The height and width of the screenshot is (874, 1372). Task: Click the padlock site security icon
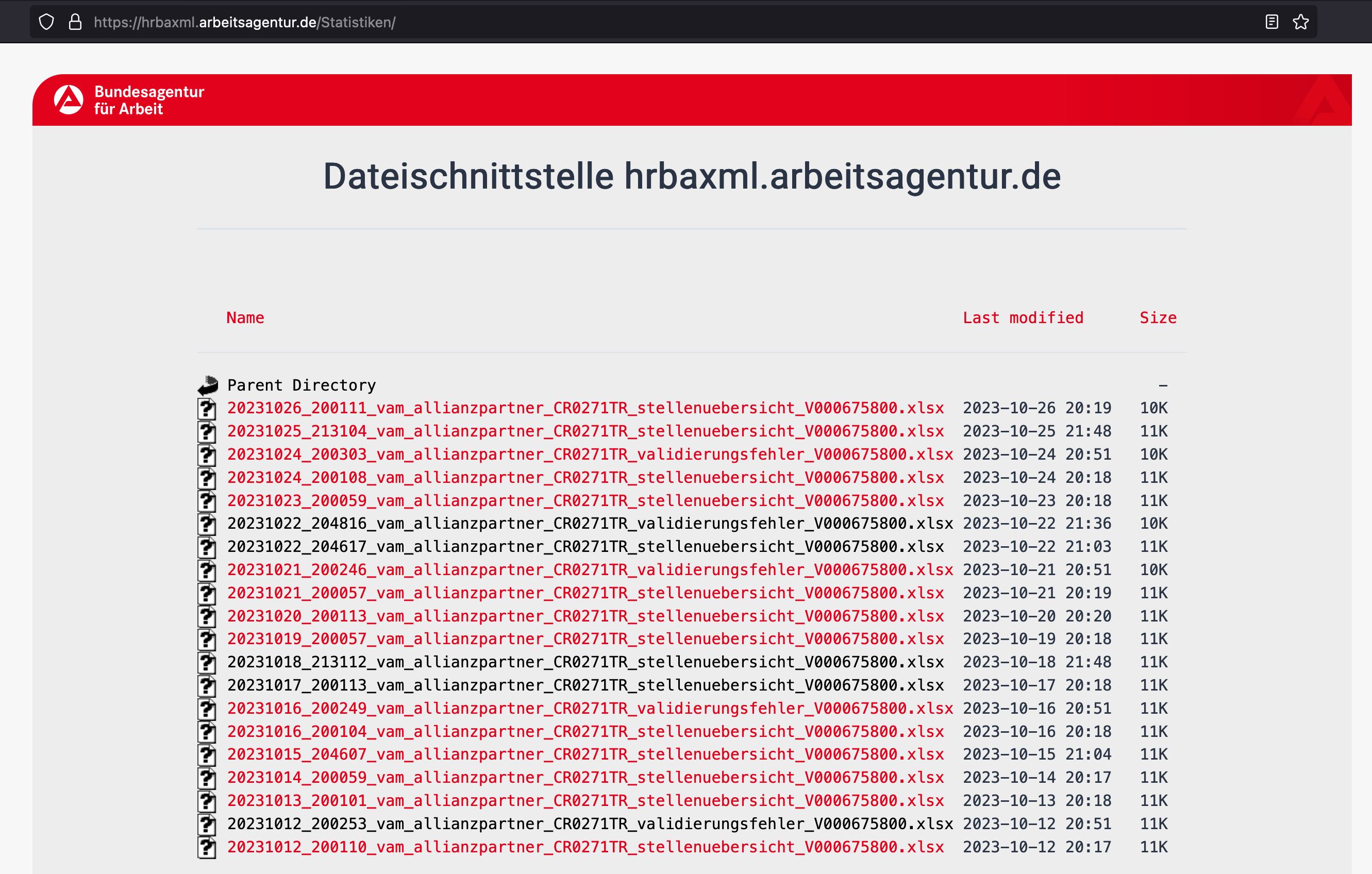click(x=75, y=22)
